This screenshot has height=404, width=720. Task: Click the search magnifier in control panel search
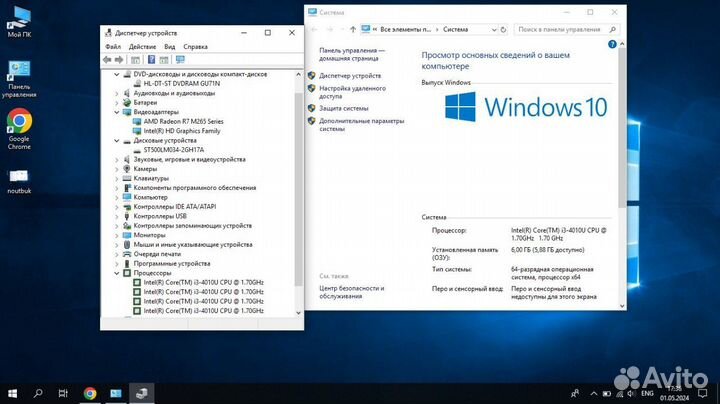tap(613, 29)
